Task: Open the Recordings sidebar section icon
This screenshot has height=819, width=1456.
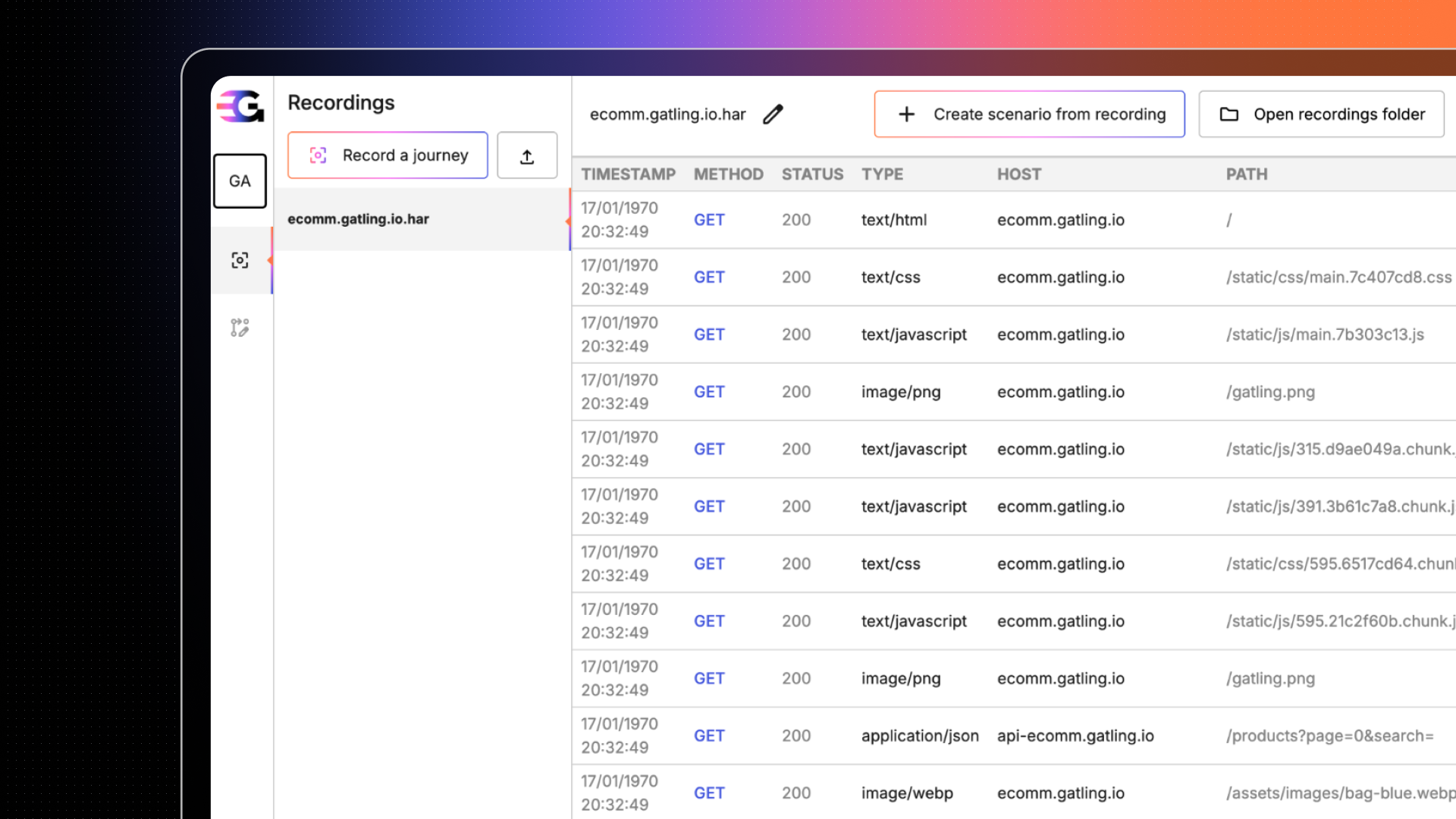Action: tap(240, 261)
